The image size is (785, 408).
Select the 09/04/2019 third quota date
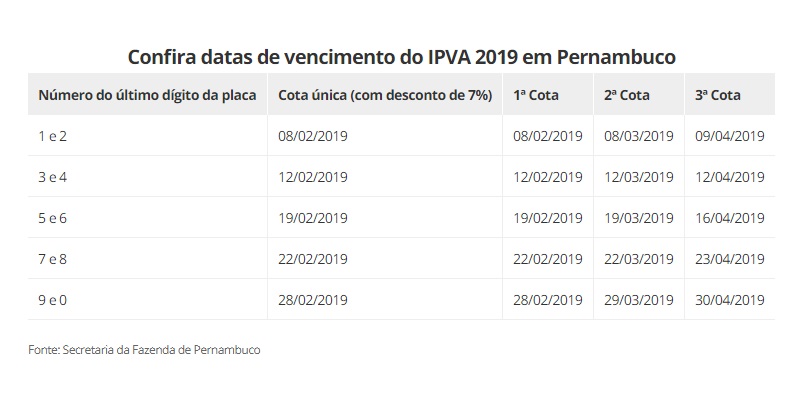tap(729, 136)
